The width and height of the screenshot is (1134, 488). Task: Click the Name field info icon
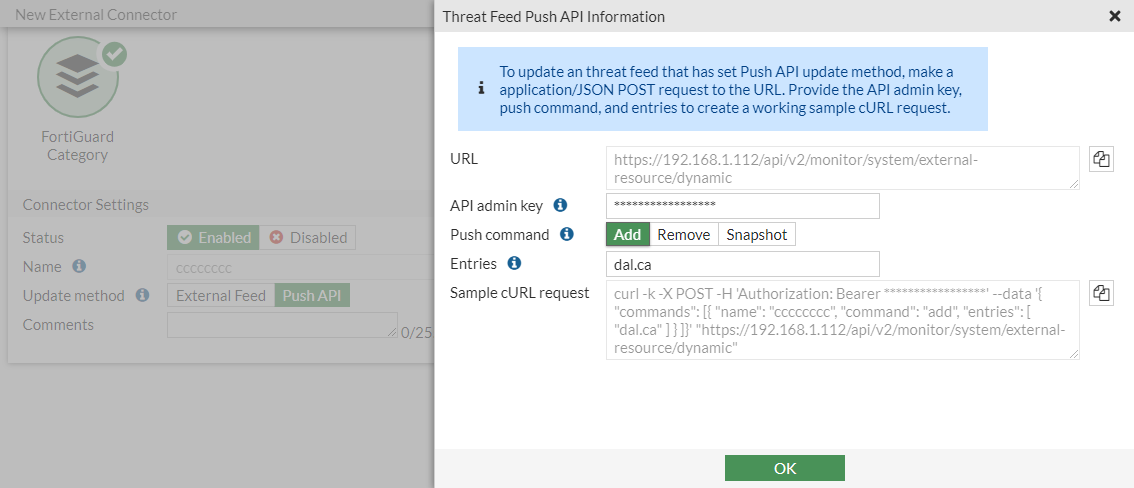click(x=79, y=266)
